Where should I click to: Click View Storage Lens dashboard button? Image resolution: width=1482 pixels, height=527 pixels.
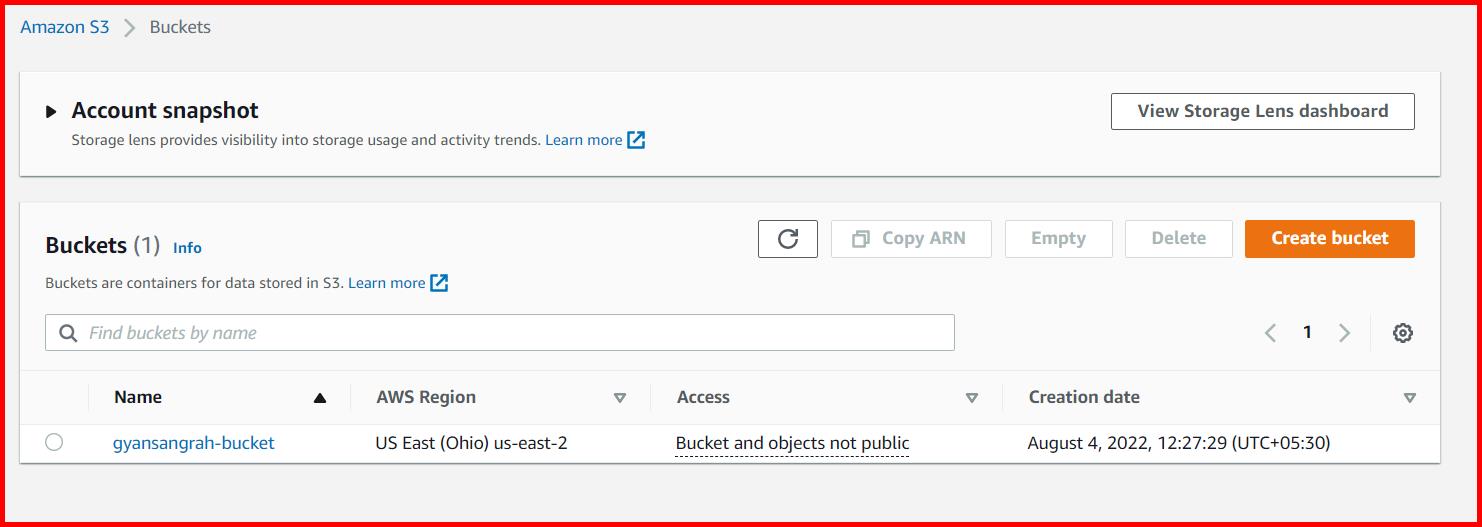(1263, 111)
